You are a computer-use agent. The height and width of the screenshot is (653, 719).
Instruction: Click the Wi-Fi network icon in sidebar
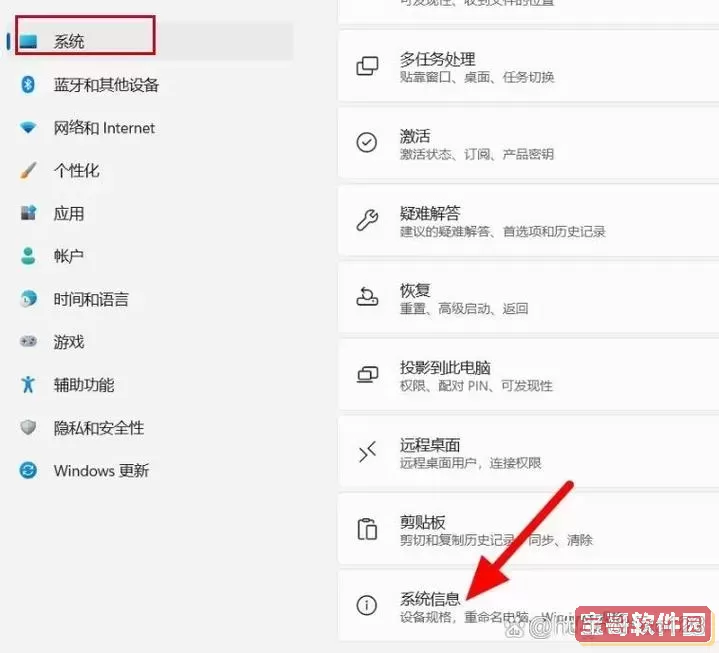[x=28, y=127]
